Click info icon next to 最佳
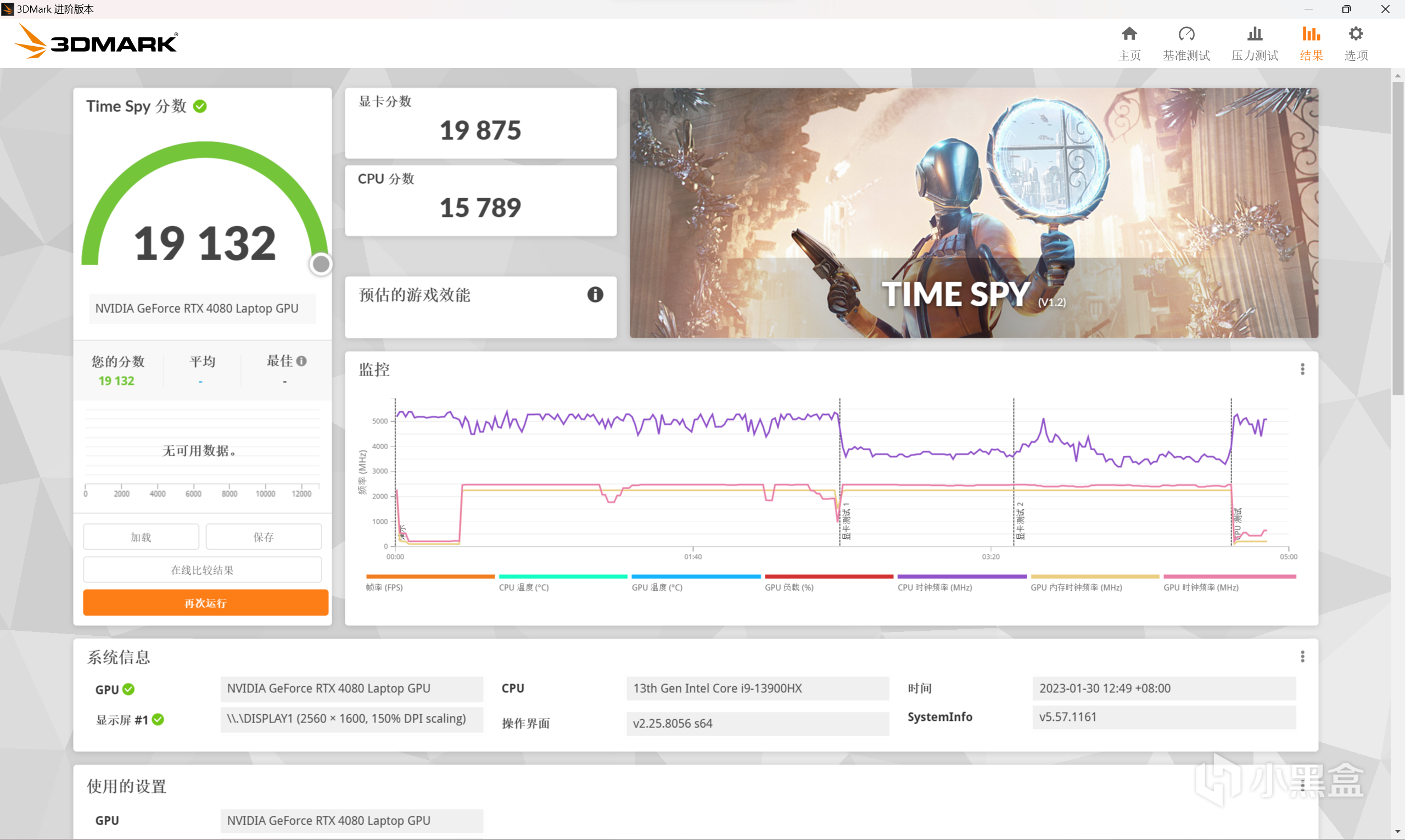 pyautogui.click(x=301, y=361)
